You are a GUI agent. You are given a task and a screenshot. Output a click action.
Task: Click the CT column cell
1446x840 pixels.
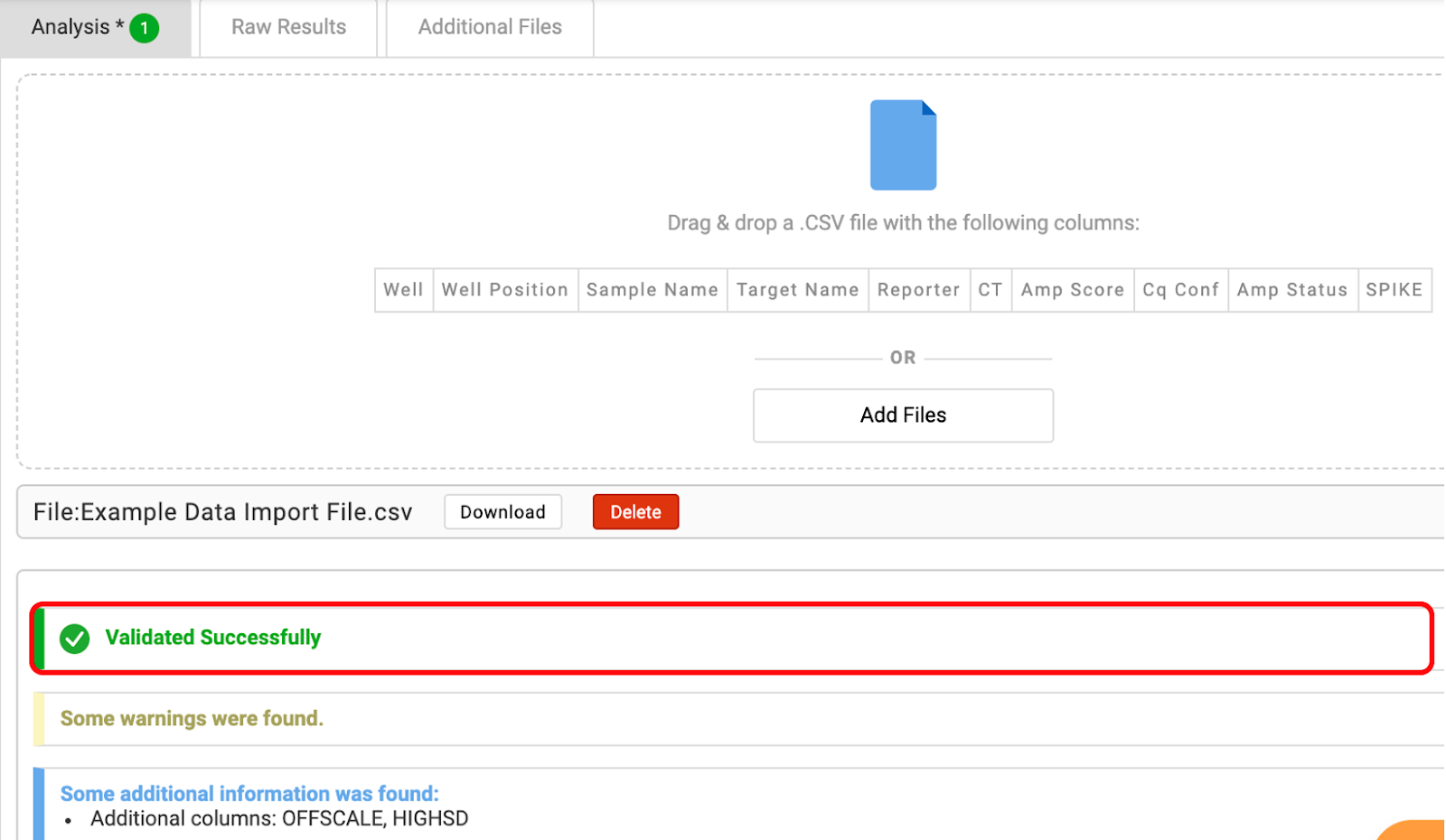click(x=991, y=290)
